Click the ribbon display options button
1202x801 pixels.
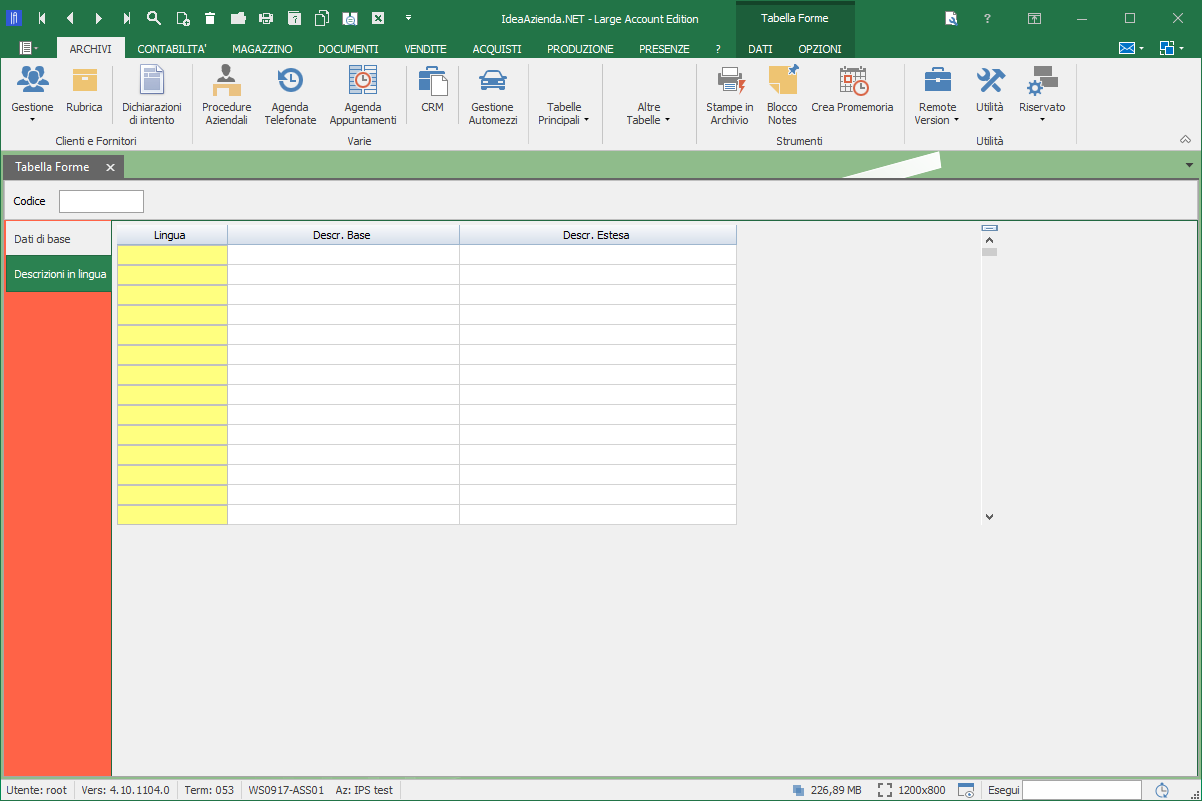coord(1035,18)
